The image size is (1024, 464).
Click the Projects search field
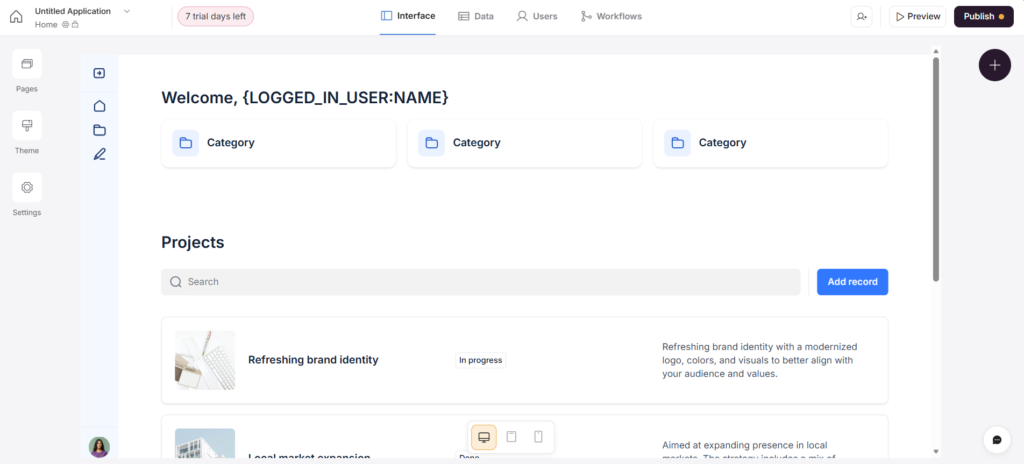coord(480,282)
